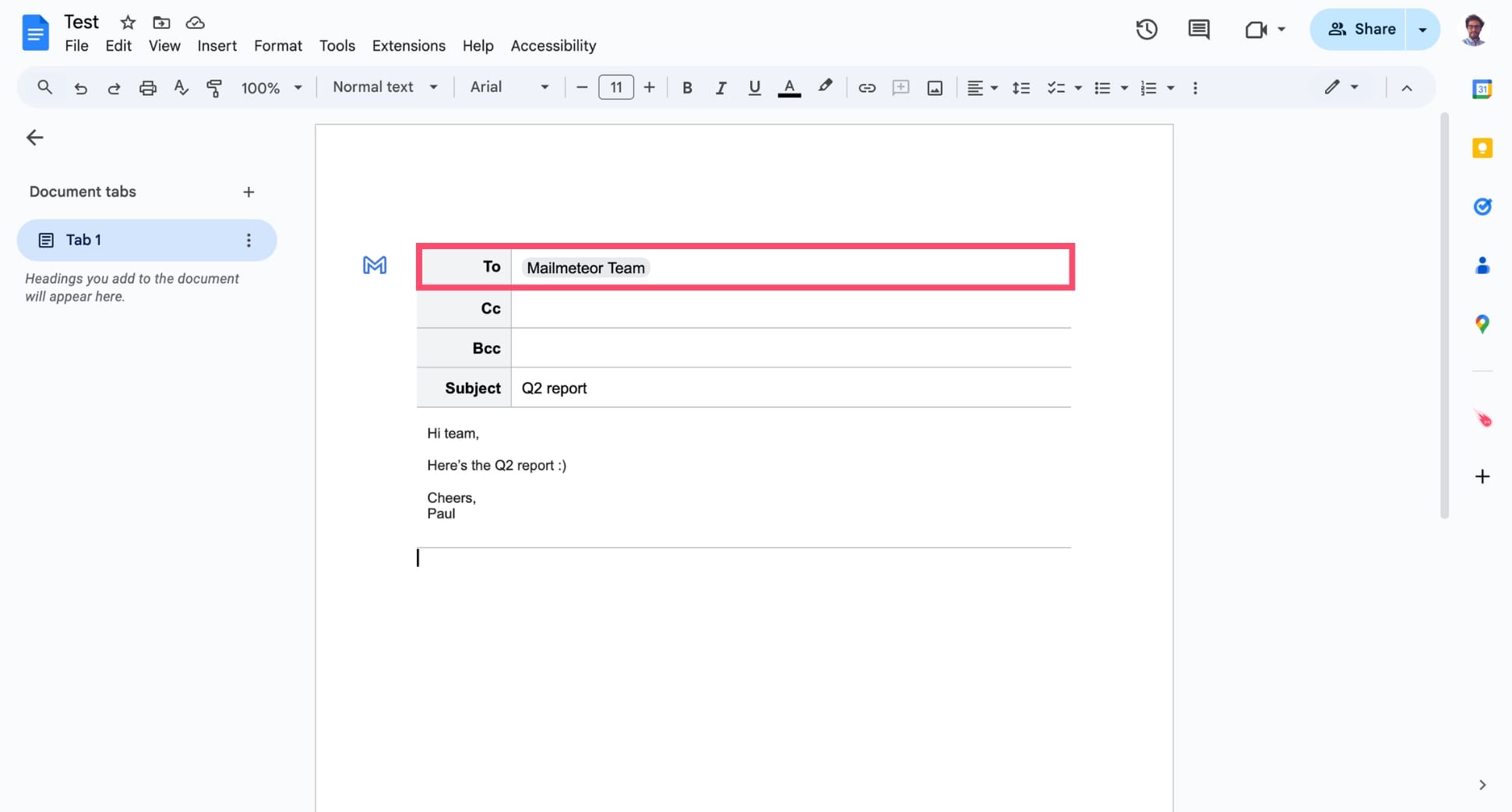
Task: Open the font family dropdown
Action: (508, 87)
